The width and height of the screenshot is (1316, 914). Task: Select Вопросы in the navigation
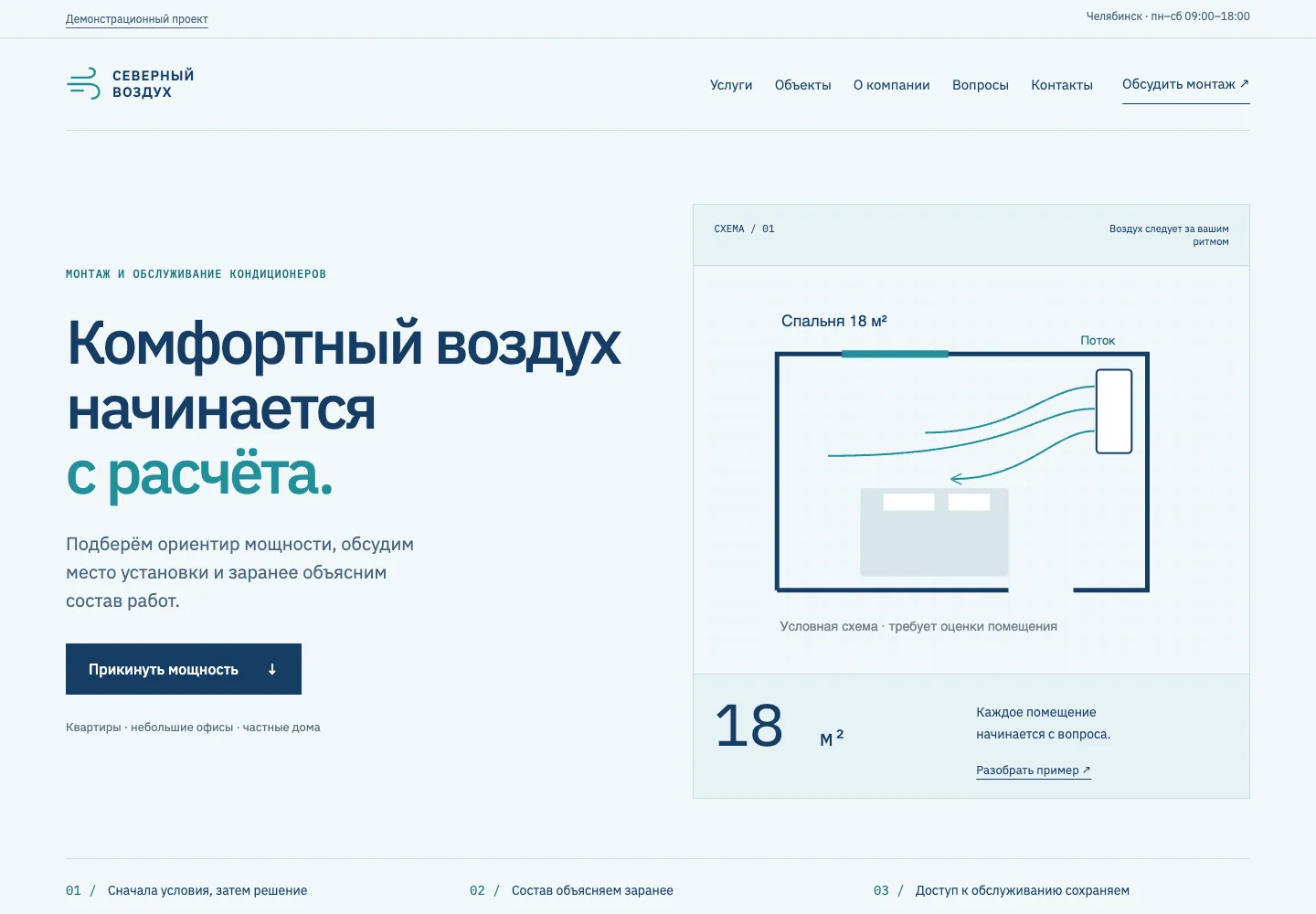coord(981,85)
